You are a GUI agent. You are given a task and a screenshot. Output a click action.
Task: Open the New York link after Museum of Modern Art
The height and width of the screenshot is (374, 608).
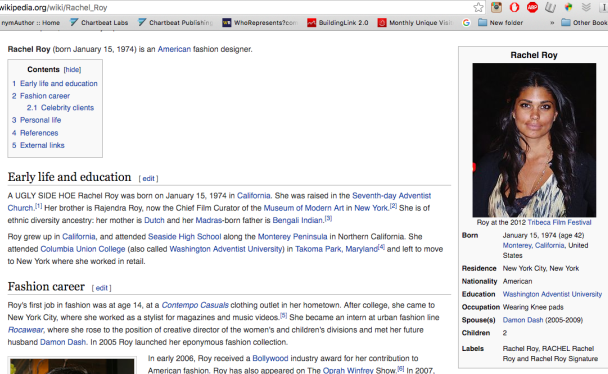[371, 208]
